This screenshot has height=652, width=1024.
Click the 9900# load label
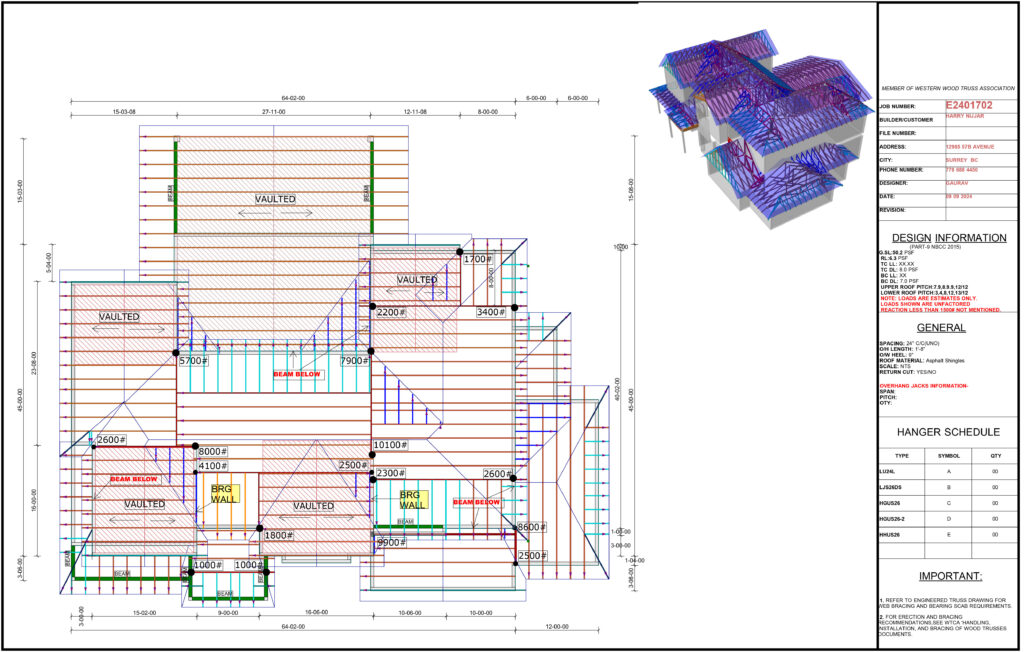[x=392, y=542]
